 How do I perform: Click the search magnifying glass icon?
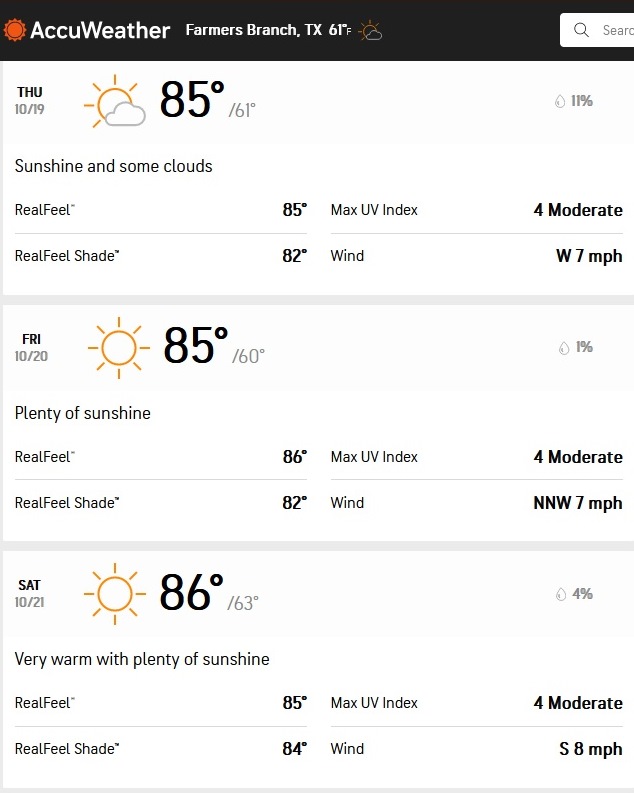pos(581,30)
